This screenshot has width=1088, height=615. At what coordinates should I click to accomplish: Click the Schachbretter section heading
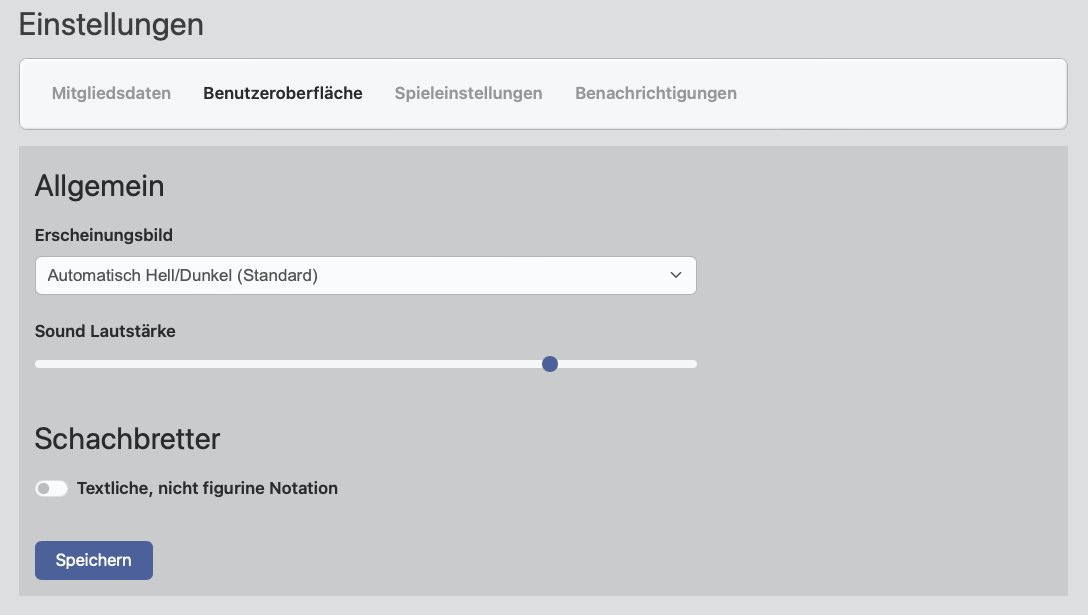(127, 439)
